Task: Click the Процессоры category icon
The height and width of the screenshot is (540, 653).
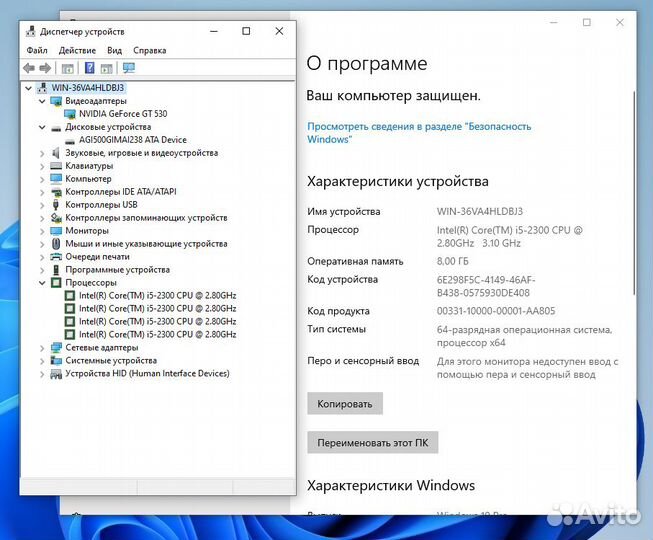Action: pyautogui.click(x=56, y=283)
